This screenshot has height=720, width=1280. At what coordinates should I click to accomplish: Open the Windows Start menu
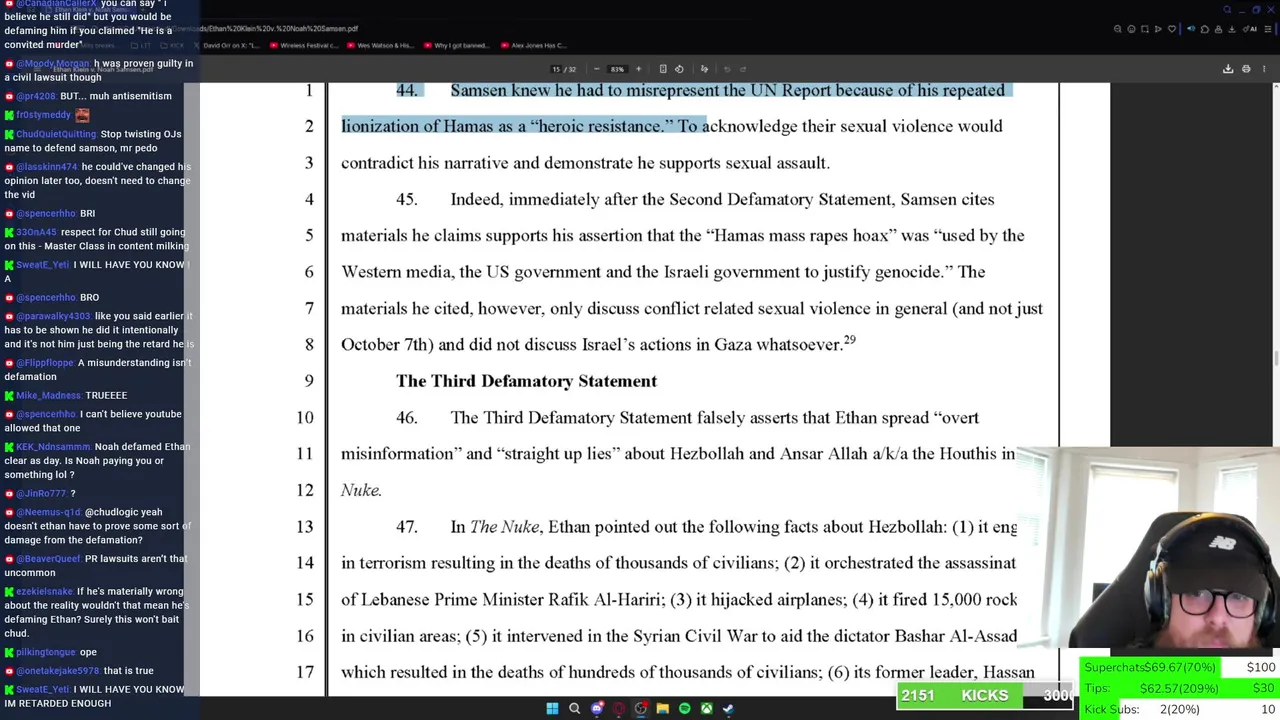pos(552,708)
